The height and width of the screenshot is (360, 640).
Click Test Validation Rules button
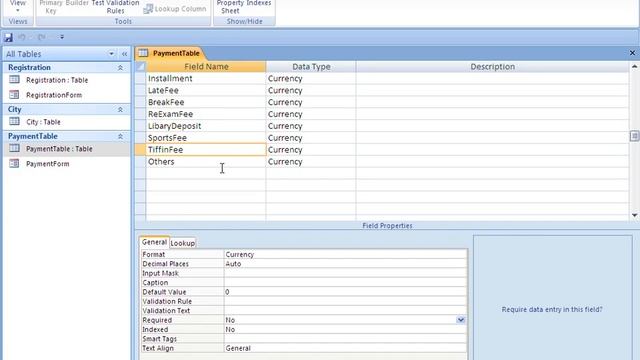pyautogui.click(x=116, y=7)
